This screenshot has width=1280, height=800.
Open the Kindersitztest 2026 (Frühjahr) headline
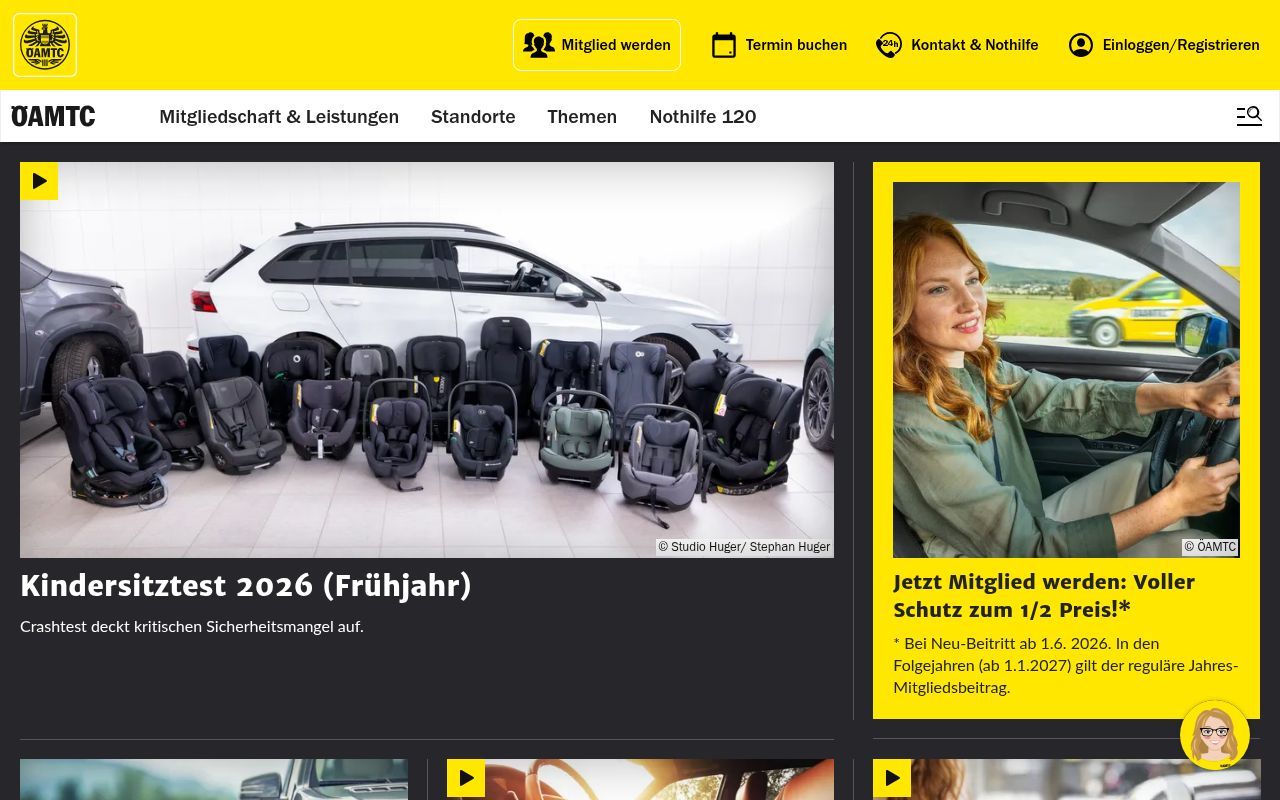coord(246,586)
